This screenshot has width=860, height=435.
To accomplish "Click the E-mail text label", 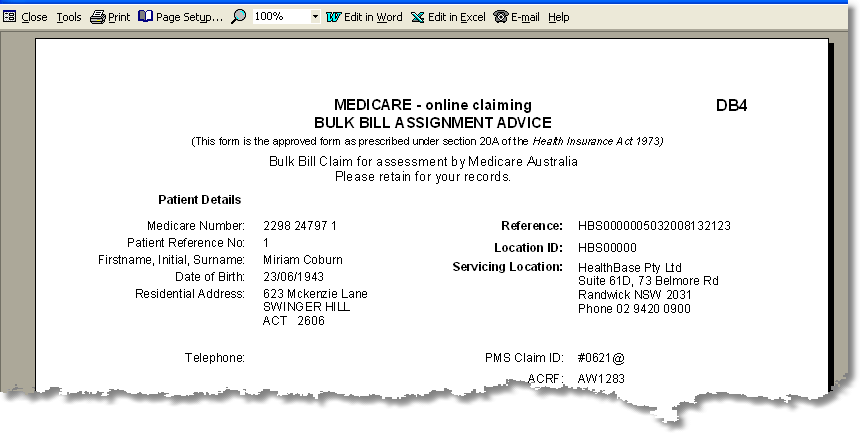I will point(526,17).
